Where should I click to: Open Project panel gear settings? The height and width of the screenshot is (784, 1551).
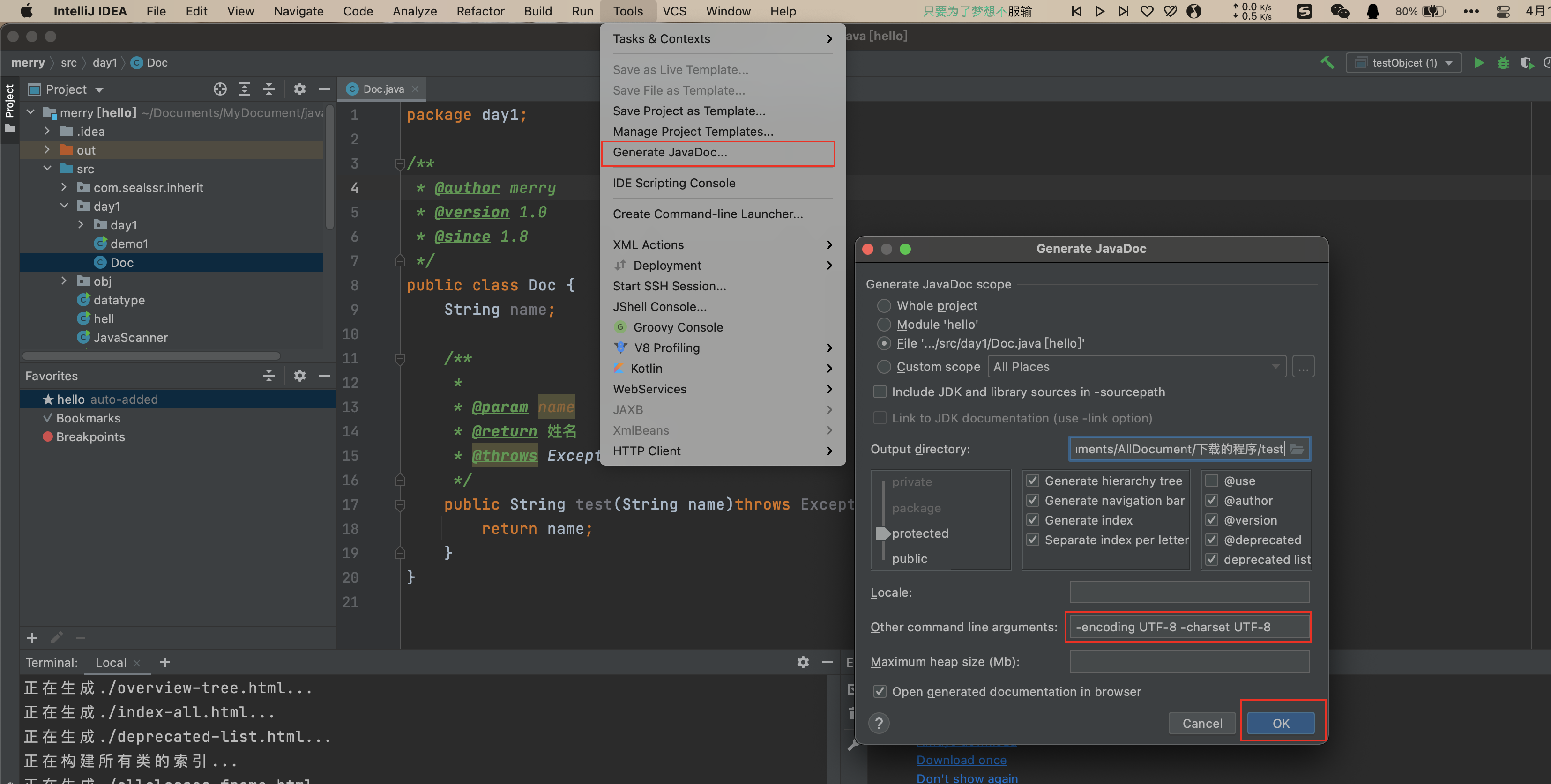299,89
